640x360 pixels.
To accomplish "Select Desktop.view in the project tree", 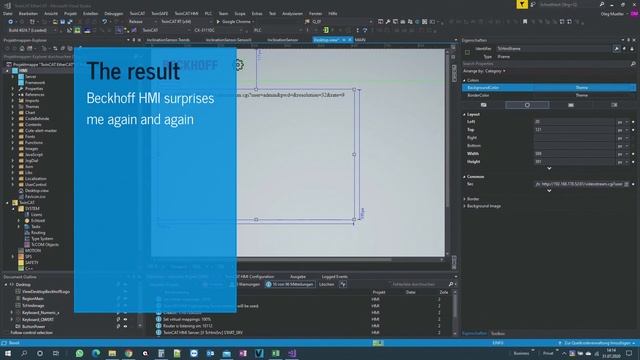I will point(36,191).
